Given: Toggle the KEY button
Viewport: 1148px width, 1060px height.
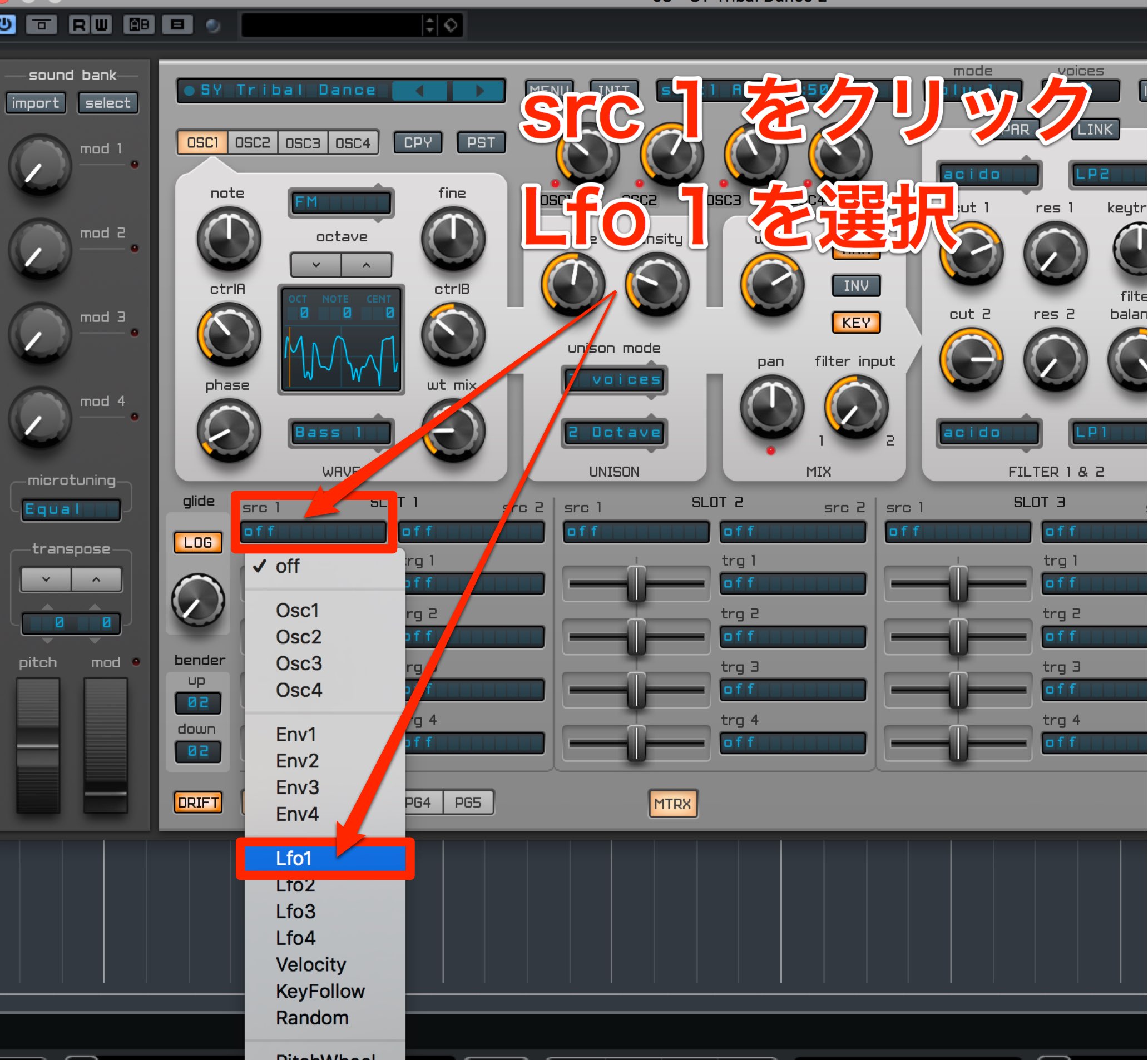Looking at the screenshot, I should 856,323.
